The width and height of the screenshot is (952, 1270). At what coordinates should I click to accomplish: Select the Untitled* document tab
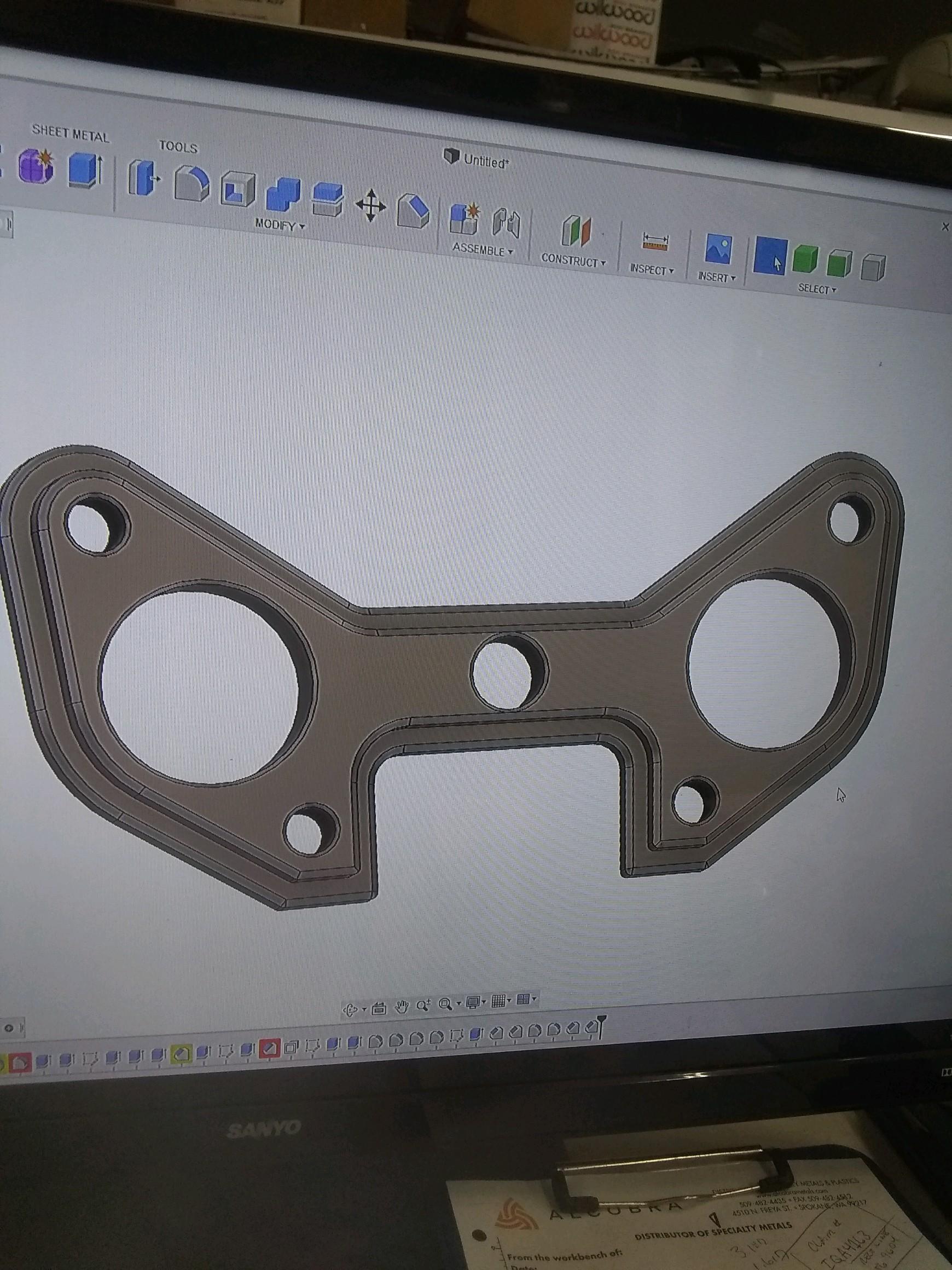[x=477, y=158]
